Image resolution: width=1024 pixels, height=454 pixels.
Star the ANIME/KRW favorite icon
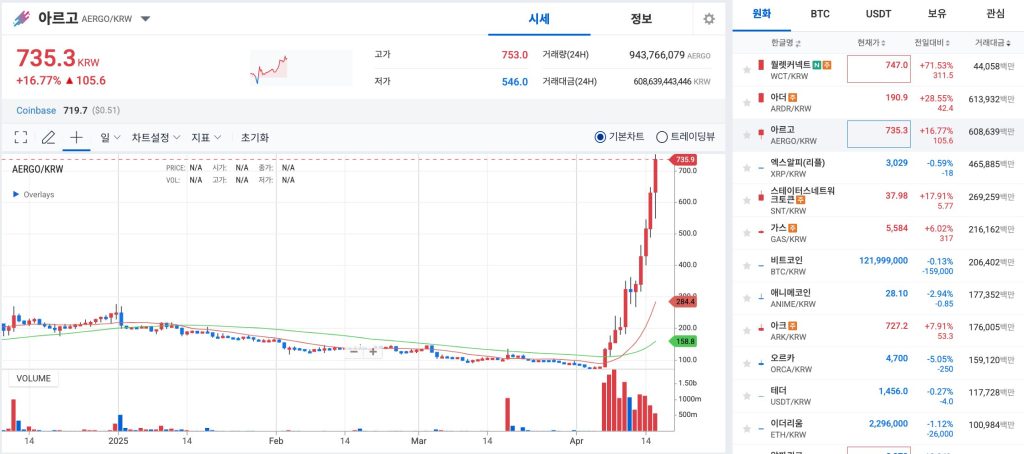746,299
